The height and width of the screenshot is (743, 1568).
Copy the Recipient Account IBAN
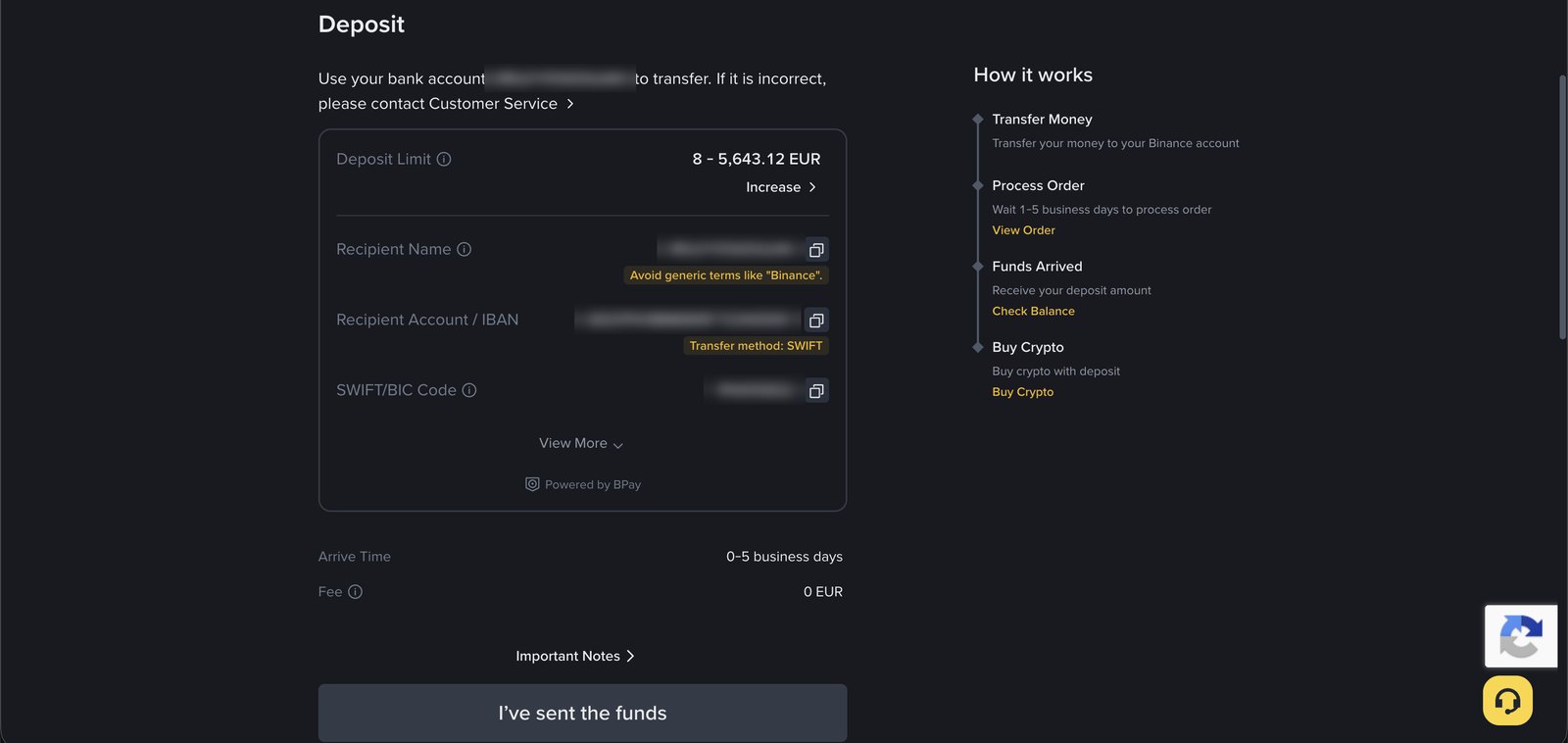coord(816,321)
